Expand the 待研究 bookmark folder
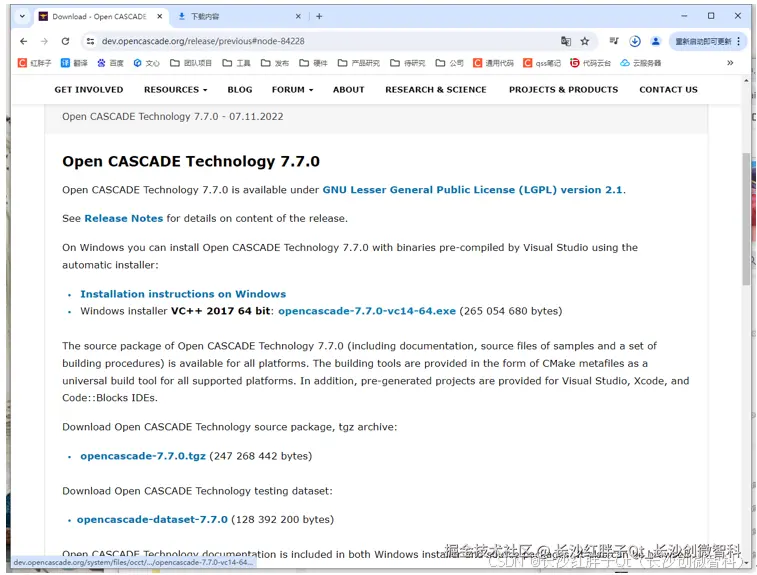757x575 pixels. click(x=408, y=63)
